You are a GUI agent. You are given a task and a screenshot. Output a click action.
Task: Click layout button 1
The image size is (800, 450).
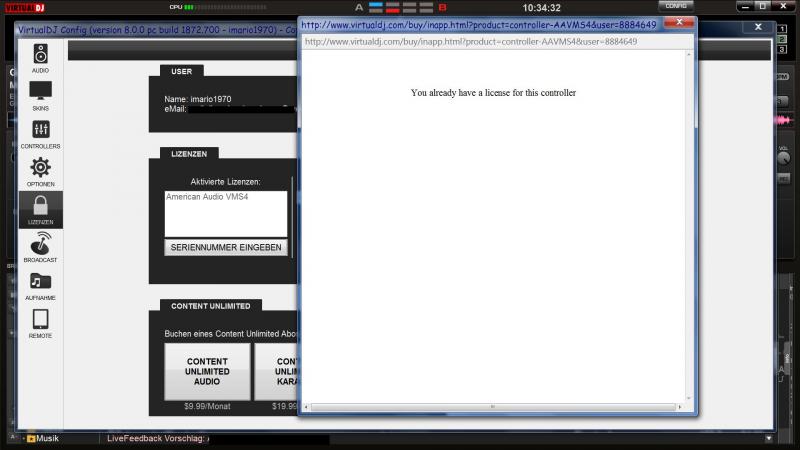[782, 29]
